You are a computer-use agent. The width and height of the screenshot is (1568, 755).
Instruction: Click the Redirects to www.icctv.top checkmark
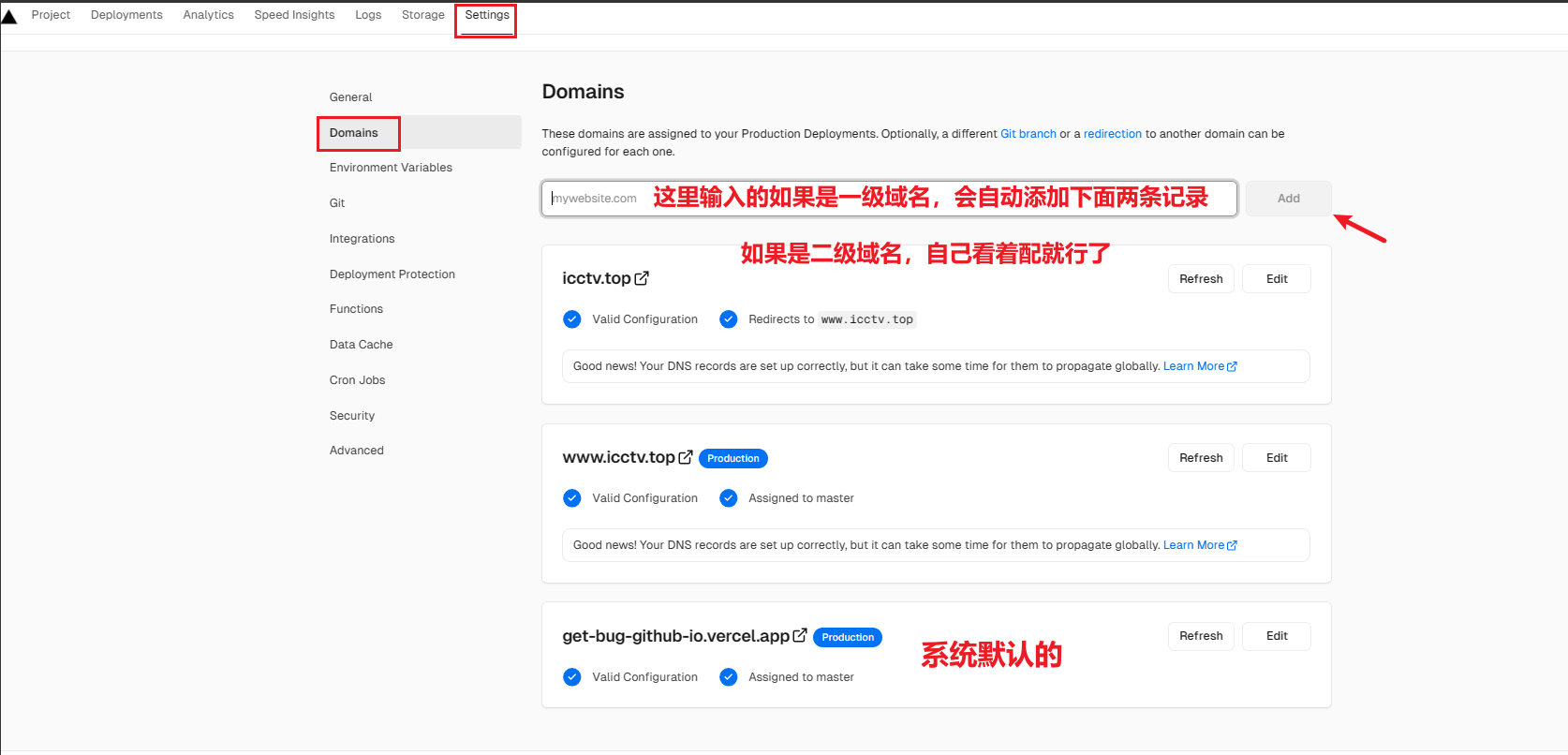coord(729,319)
